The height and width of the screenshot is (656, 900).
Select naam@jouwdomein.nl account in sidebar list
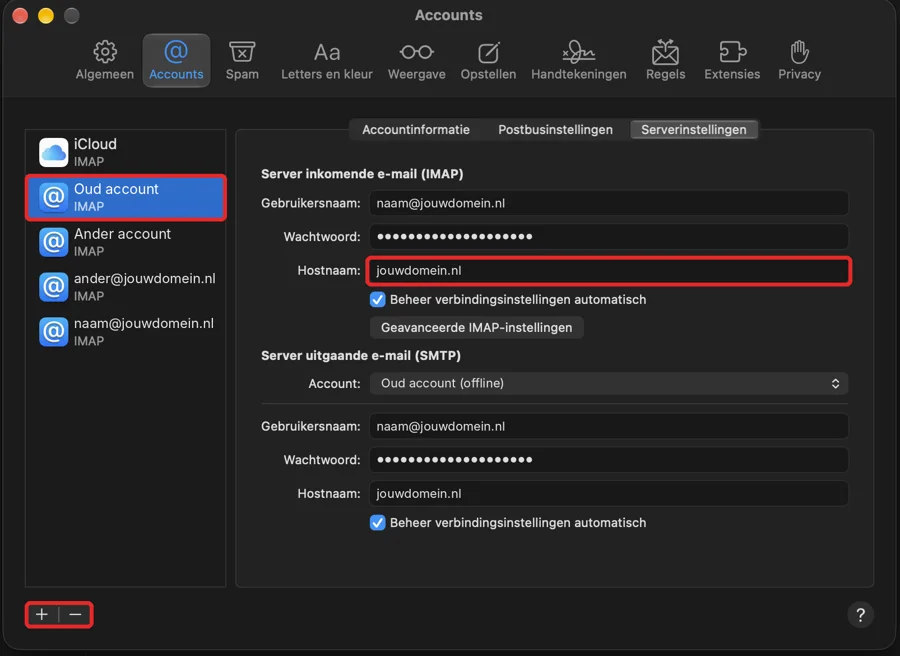(x=126, y=332)
